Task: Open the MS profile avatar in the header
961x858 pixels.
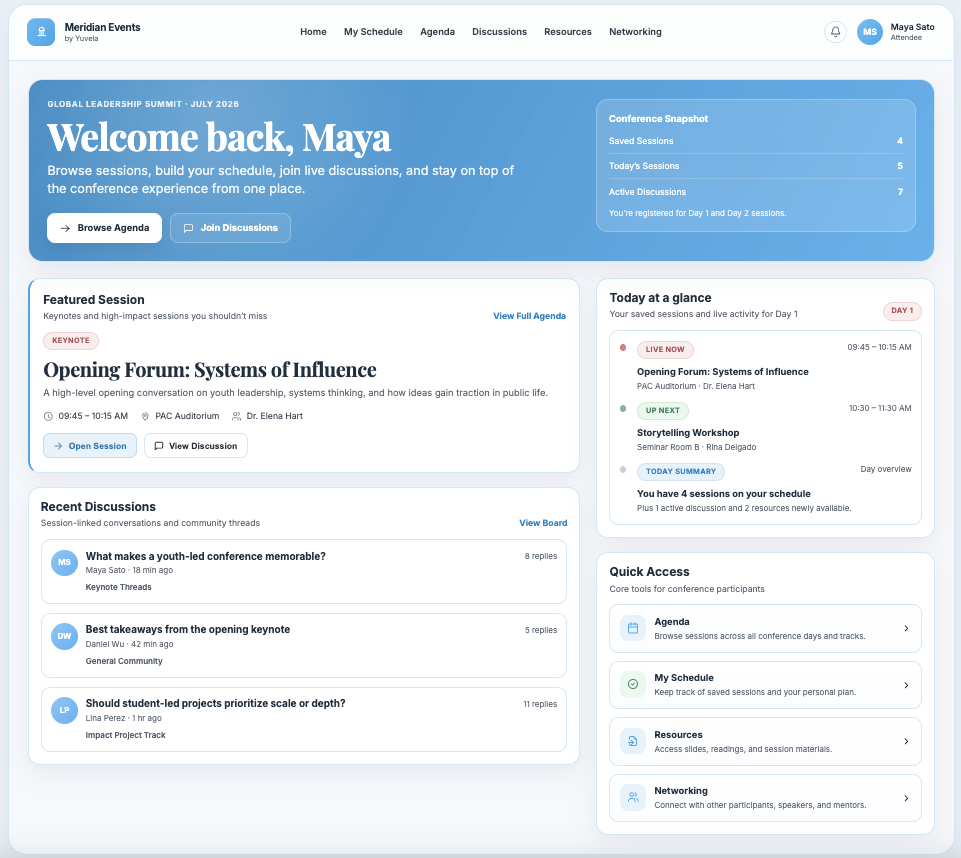Action: tap(869, 32)
